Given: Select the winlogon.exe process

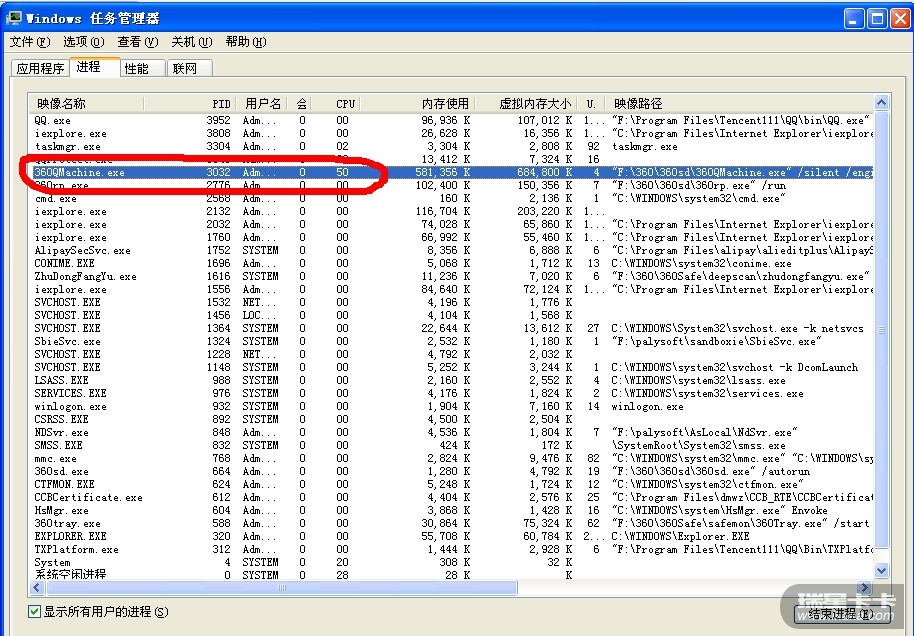Looking at the screenshot, I should coord(451,406).
